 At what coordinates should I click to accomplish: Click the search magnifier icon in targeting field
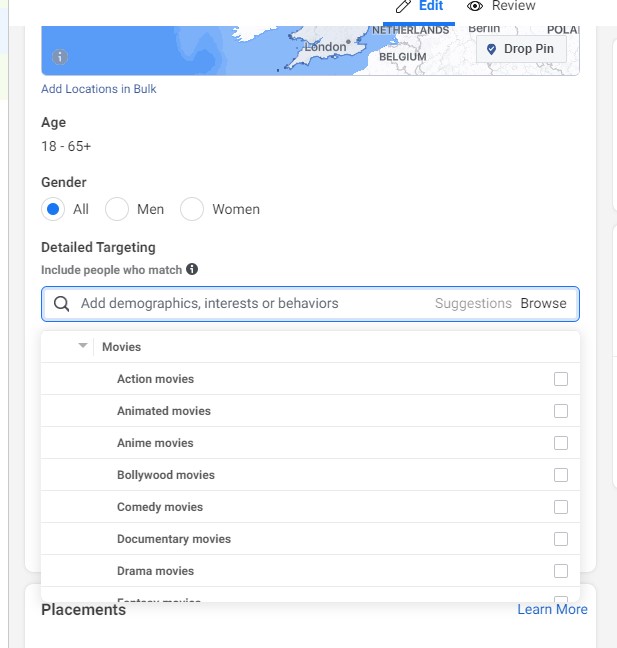click(62, 304)
